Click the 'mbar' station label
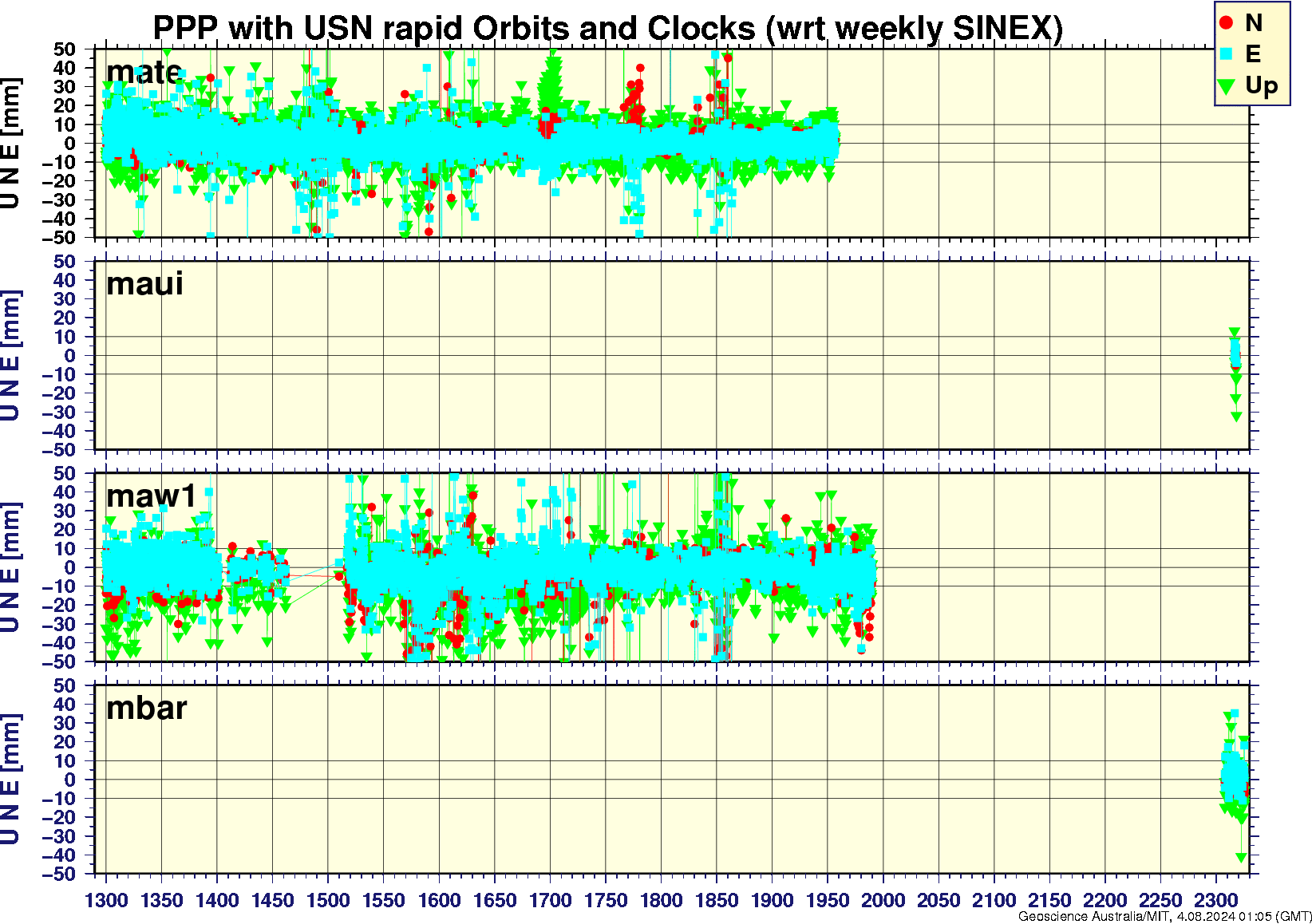The width and height of the screenshot is (1312, 924). point(146,708)
